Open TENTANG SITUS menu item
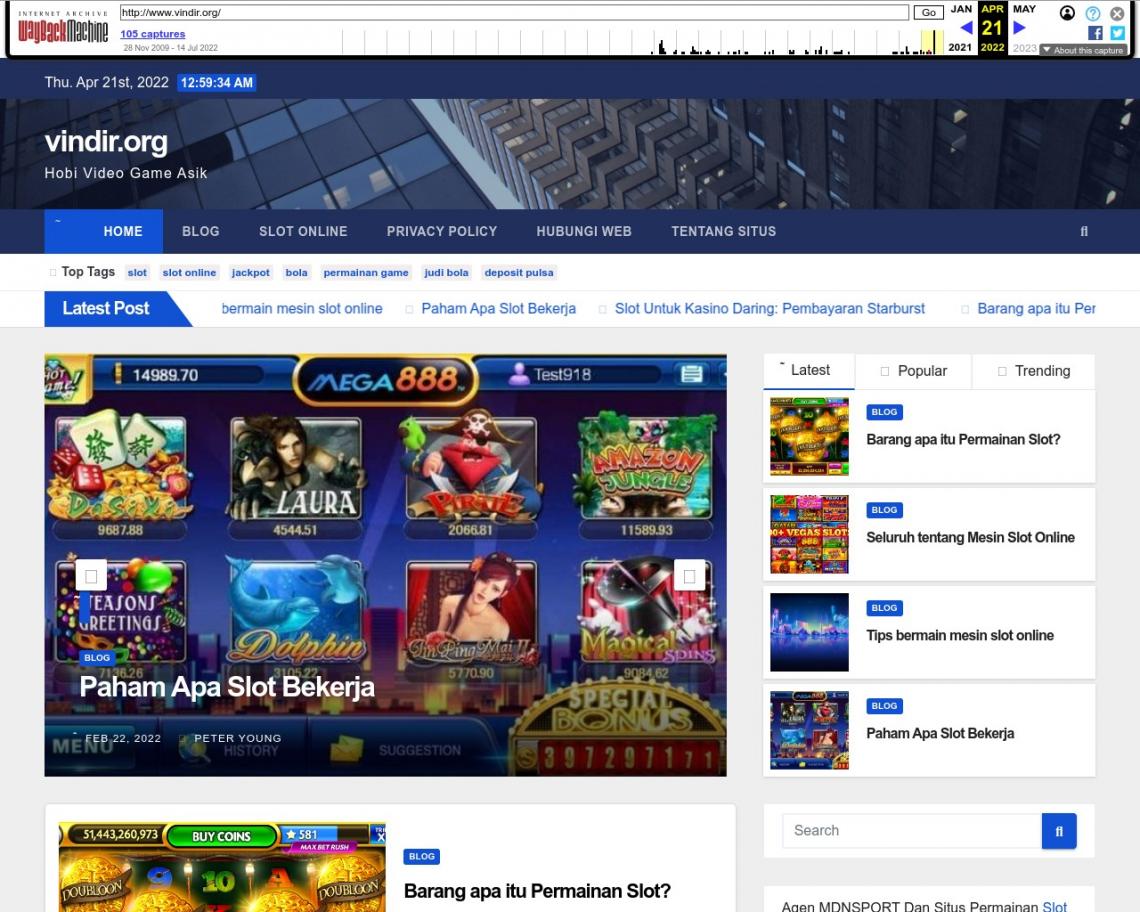Image resolution: width=1140 pixels, height=912 pixels. [x=723, y=231]
